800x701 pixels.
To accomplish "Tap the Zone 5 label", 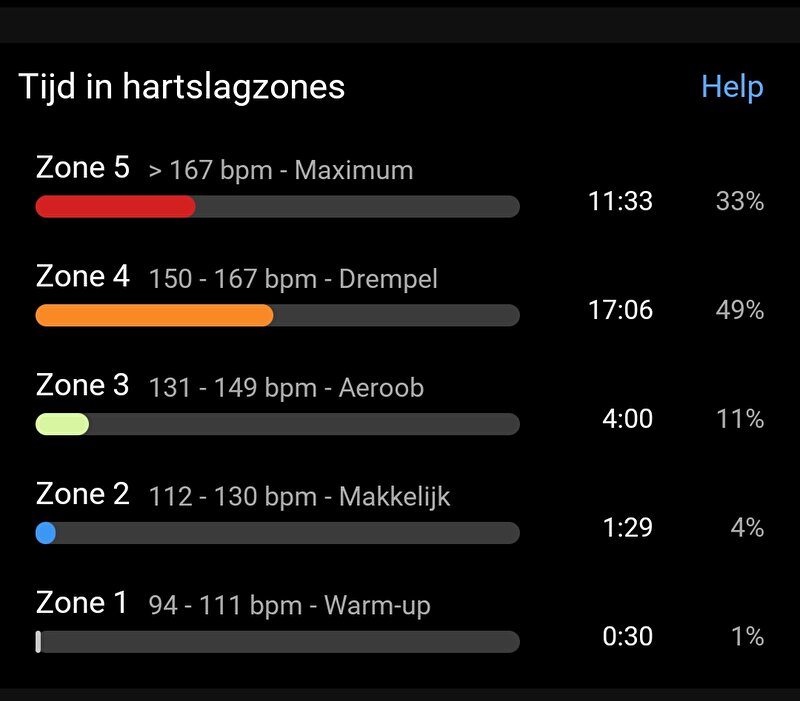I will (83, 167).
